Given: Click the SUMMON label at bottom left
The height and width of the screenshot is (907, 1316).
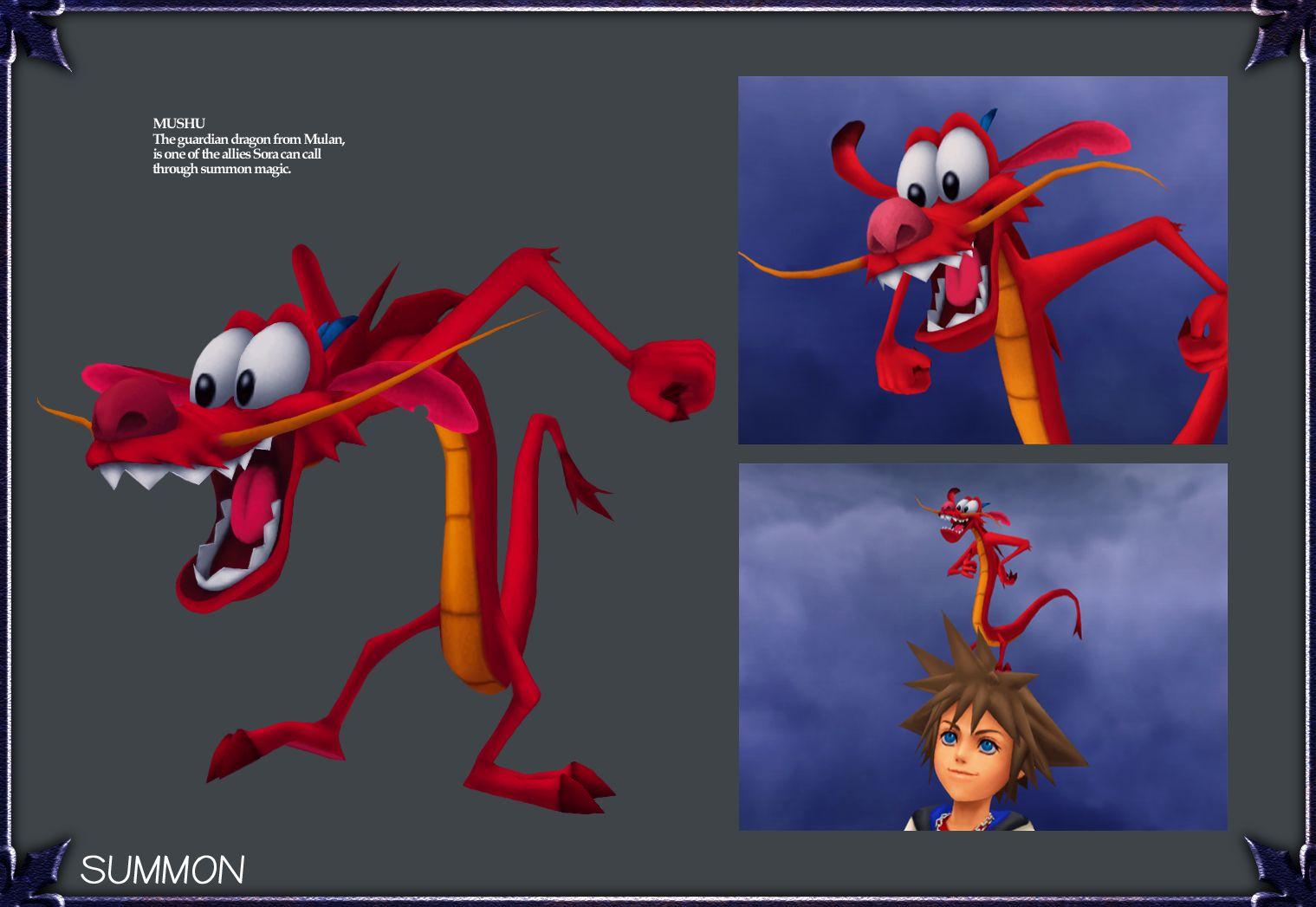Looking at the screenshot, I should point(162,870).
